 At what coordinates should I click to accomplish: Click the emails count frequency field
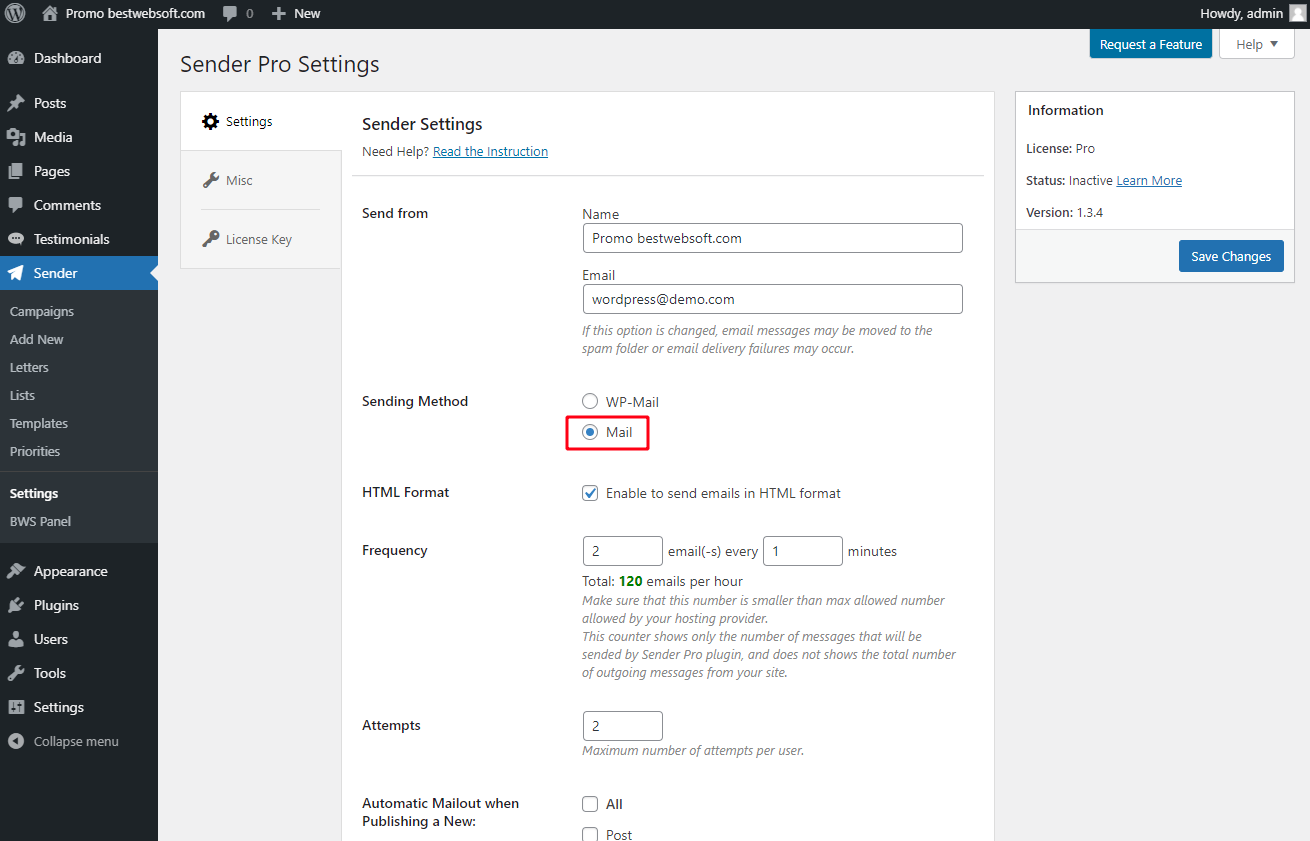[623, 551]
